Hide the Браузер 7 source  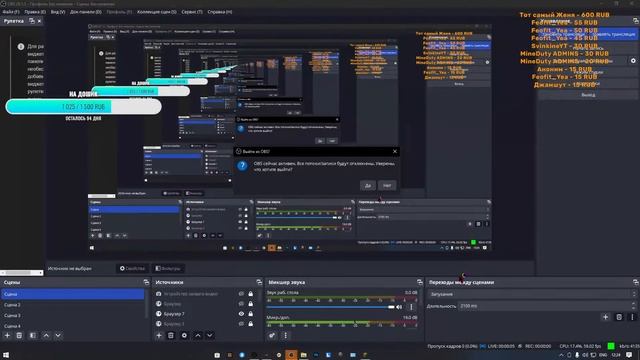[x=241, y=314]
